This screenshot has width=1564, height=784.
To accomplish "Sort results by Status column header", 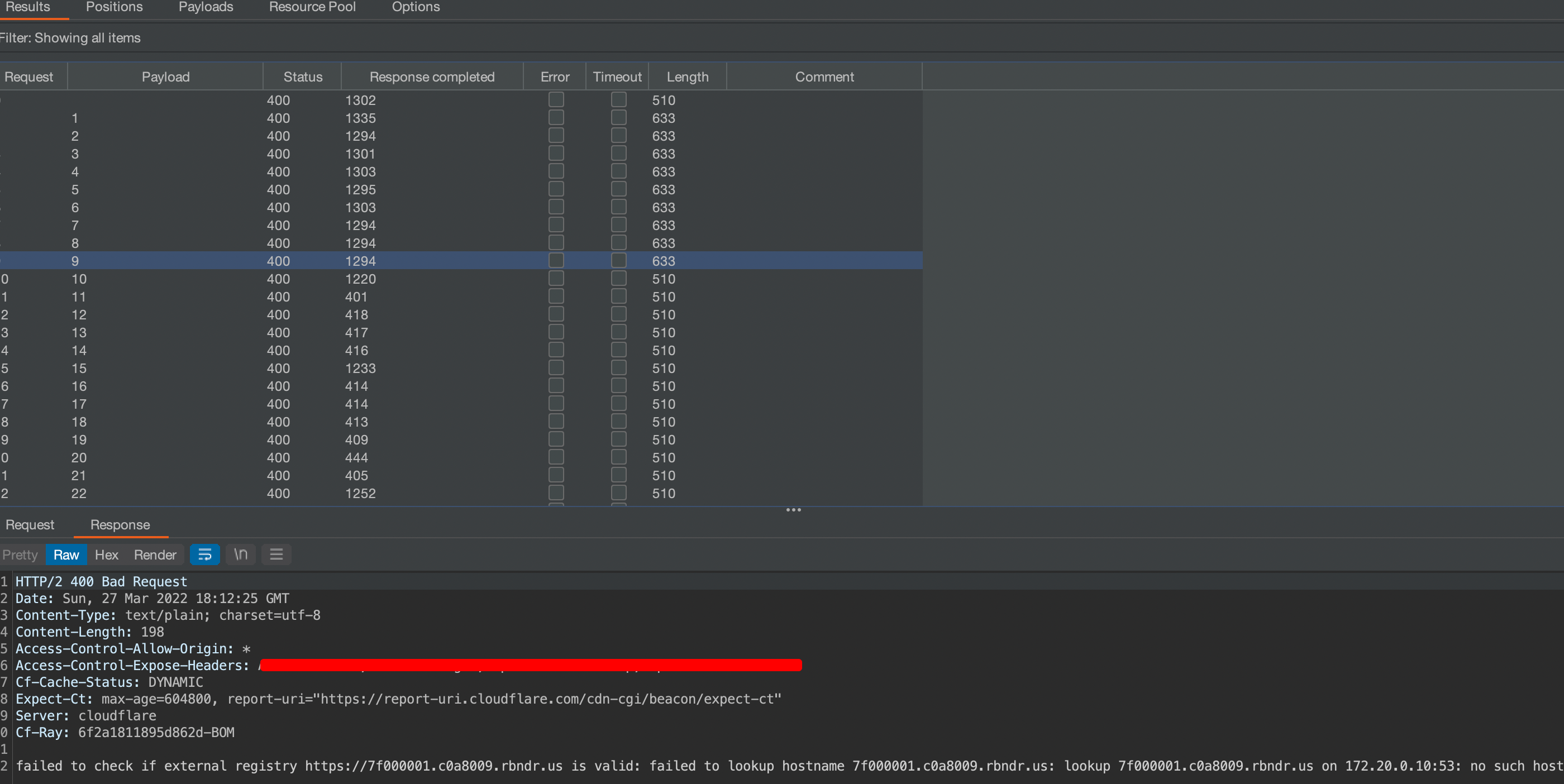I will click(x=302, y=77).
